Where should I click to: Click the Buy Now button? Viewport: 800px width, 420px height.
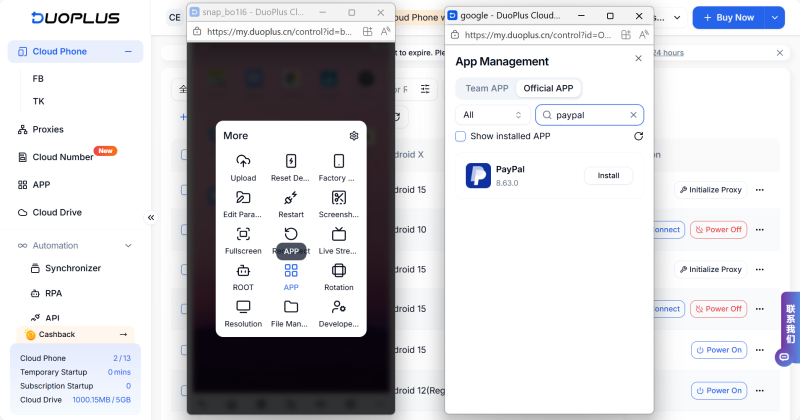tap(728, 17)
